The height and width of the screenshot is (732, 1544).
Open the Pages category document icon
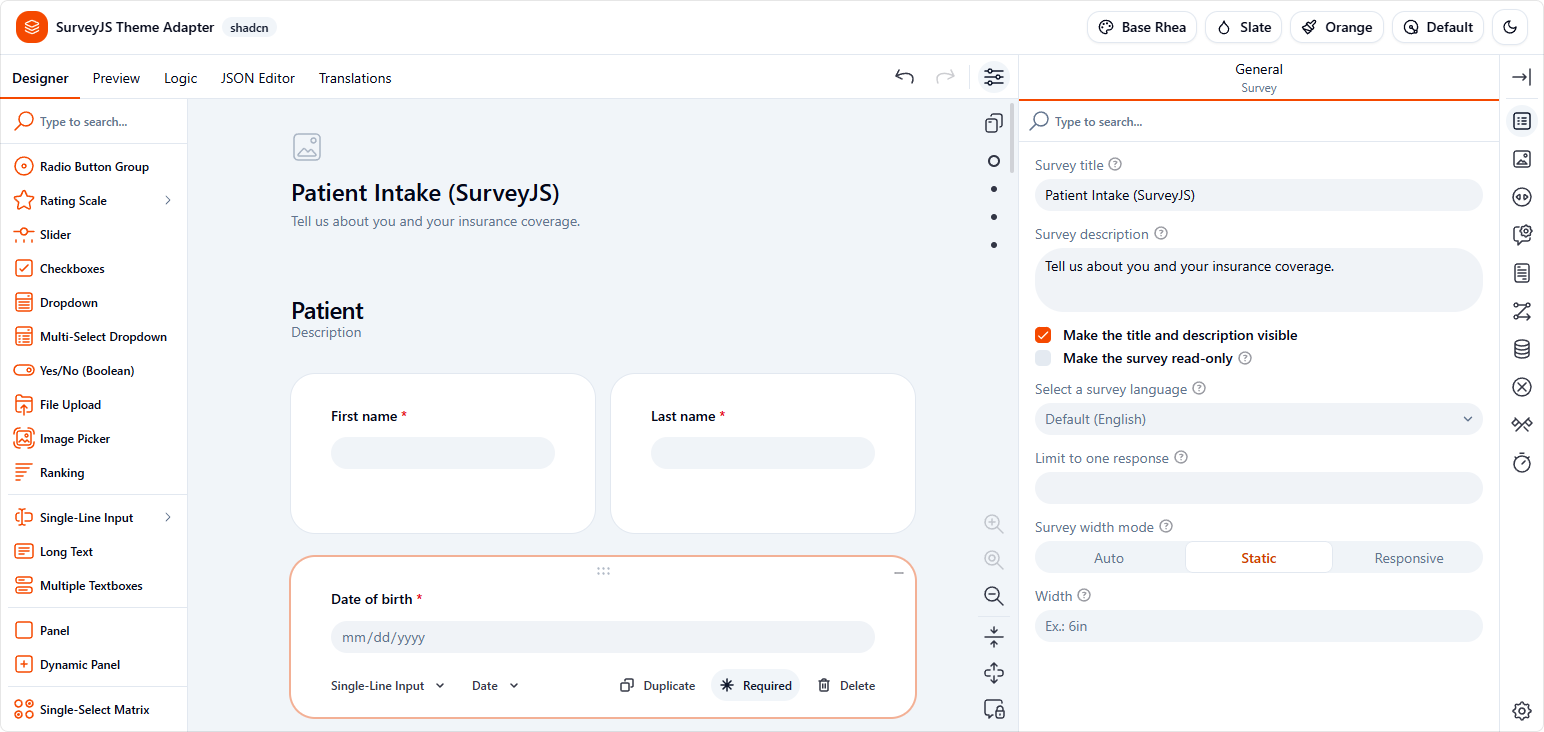1522,273
